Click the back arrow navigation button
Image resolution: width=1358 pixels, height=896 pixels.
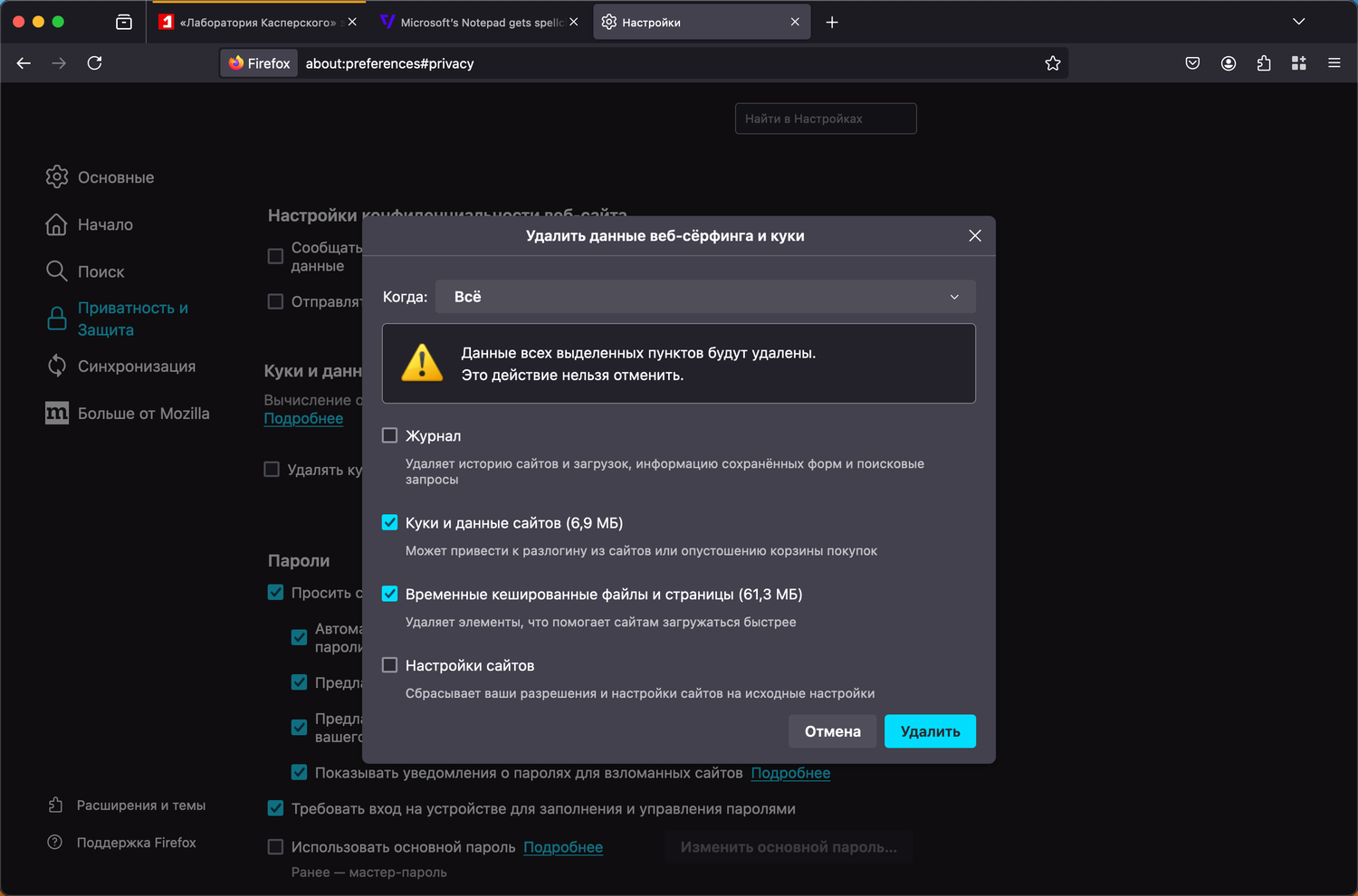click(24, 63)
